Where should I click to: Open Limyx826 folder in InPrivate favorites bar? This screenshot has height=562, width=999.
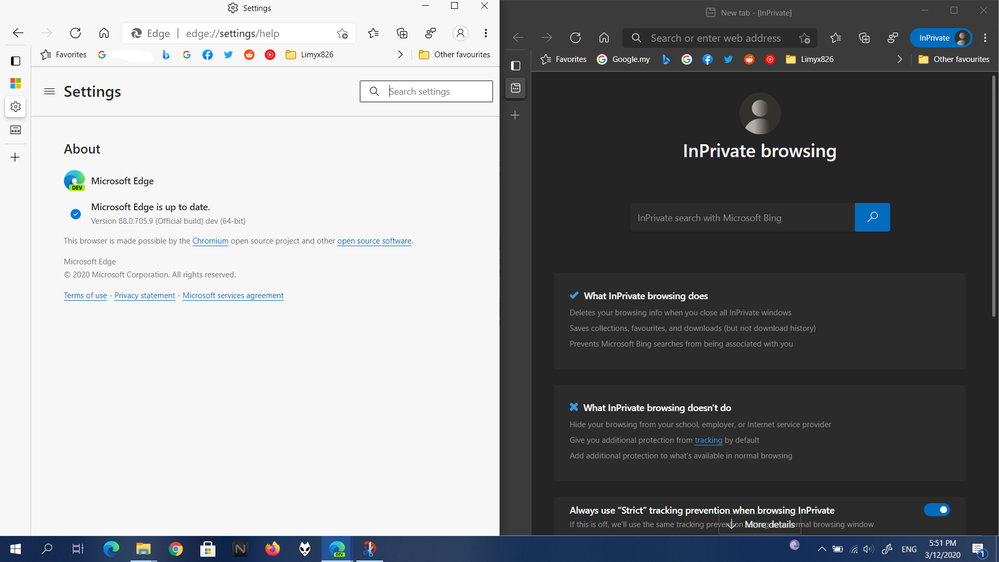pos(809,59)
